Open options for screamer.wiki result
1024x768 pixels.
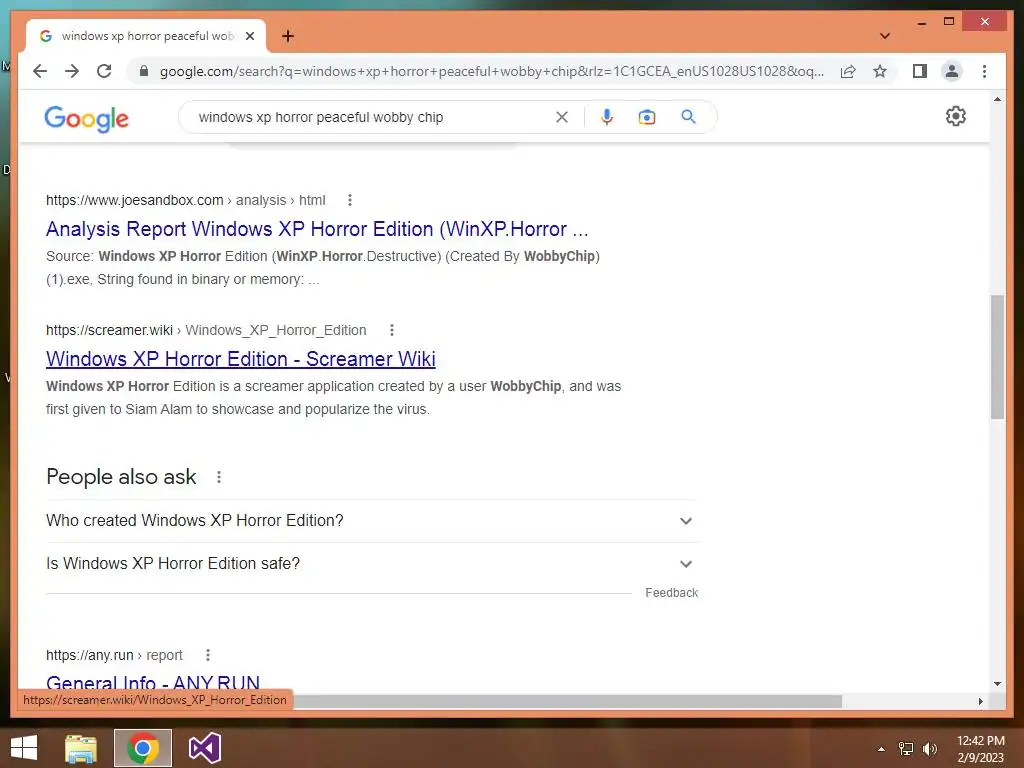click(392, 330)
